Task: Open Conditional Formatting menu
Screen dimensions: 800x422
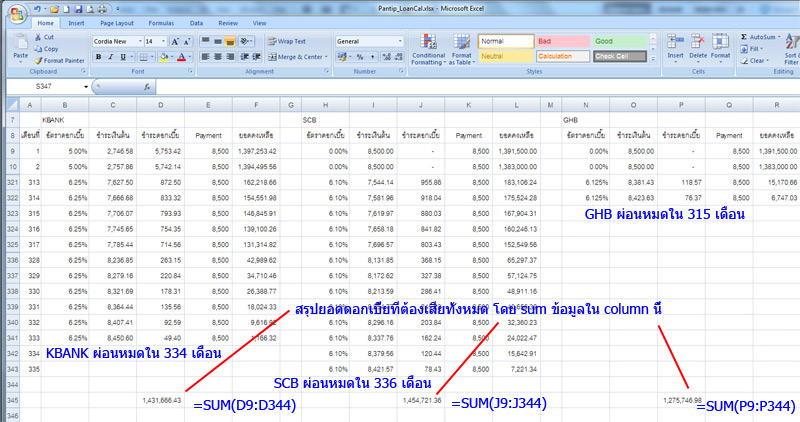Action: (428, 49)
